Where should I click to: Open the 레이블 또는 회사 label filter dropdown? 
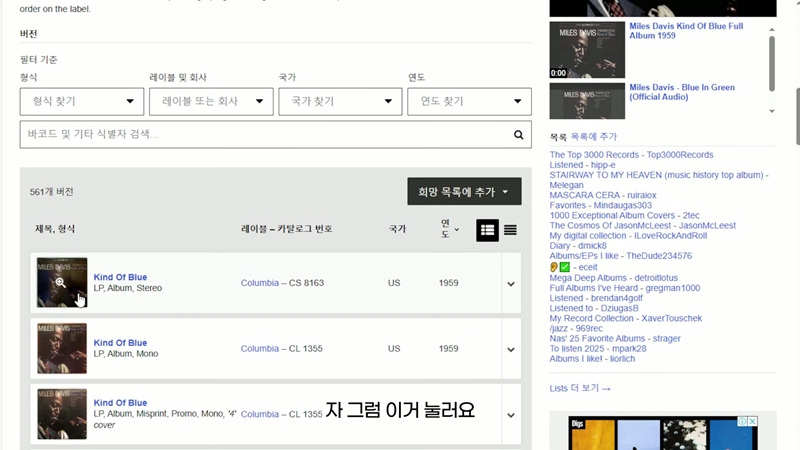(211, 101)
